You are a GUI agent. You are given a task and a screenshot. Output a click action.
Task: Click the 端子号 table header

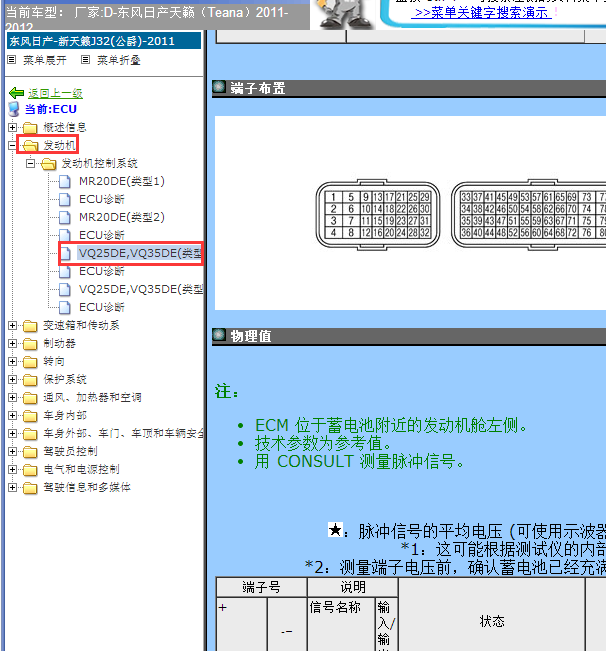point(261,587)
